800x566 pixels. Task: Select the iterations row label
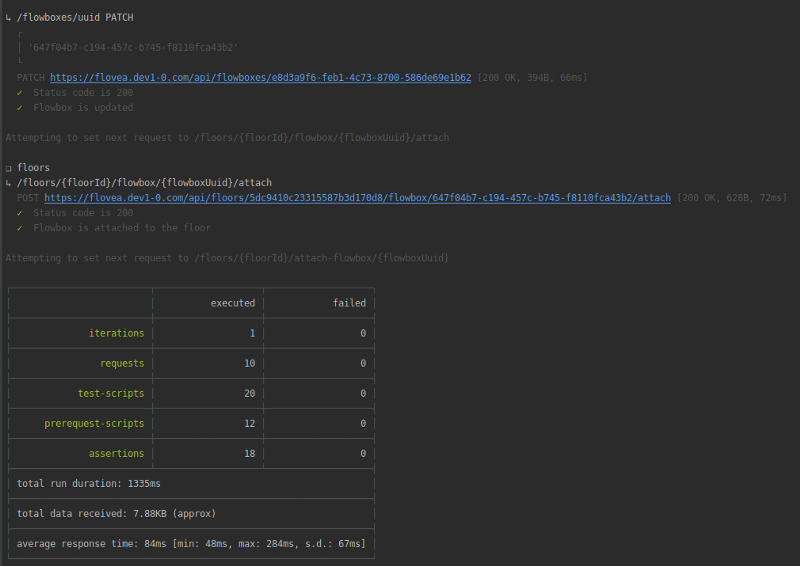pos(116,333)
